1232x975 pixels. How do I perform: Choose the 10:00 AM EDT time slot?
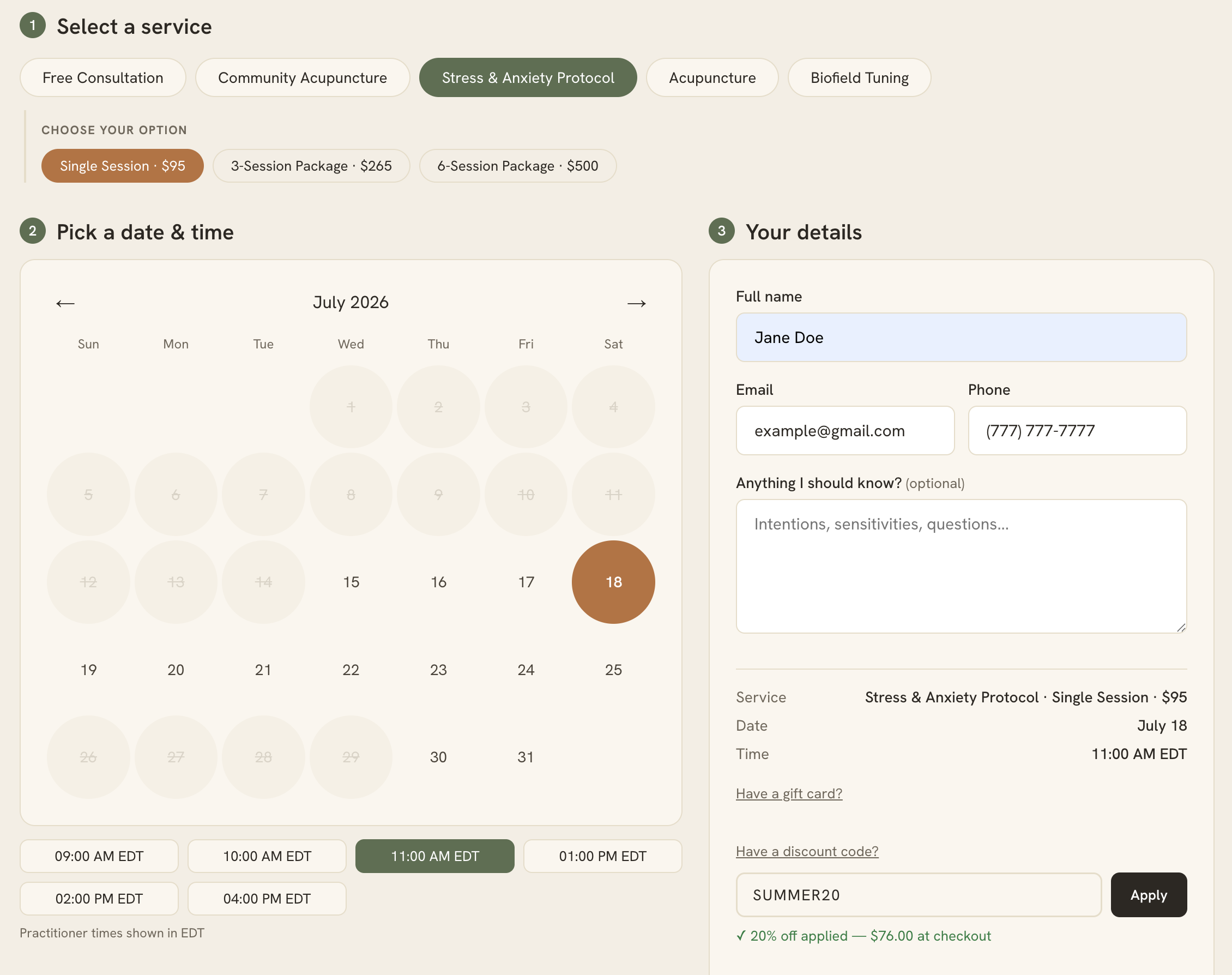(x=267, y=856)
